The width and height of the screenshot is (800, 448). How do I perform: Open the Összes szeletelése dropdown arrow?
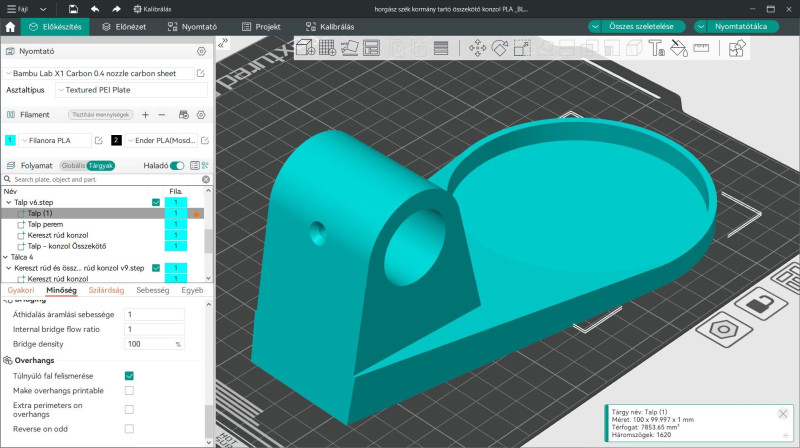click(595, 27)
